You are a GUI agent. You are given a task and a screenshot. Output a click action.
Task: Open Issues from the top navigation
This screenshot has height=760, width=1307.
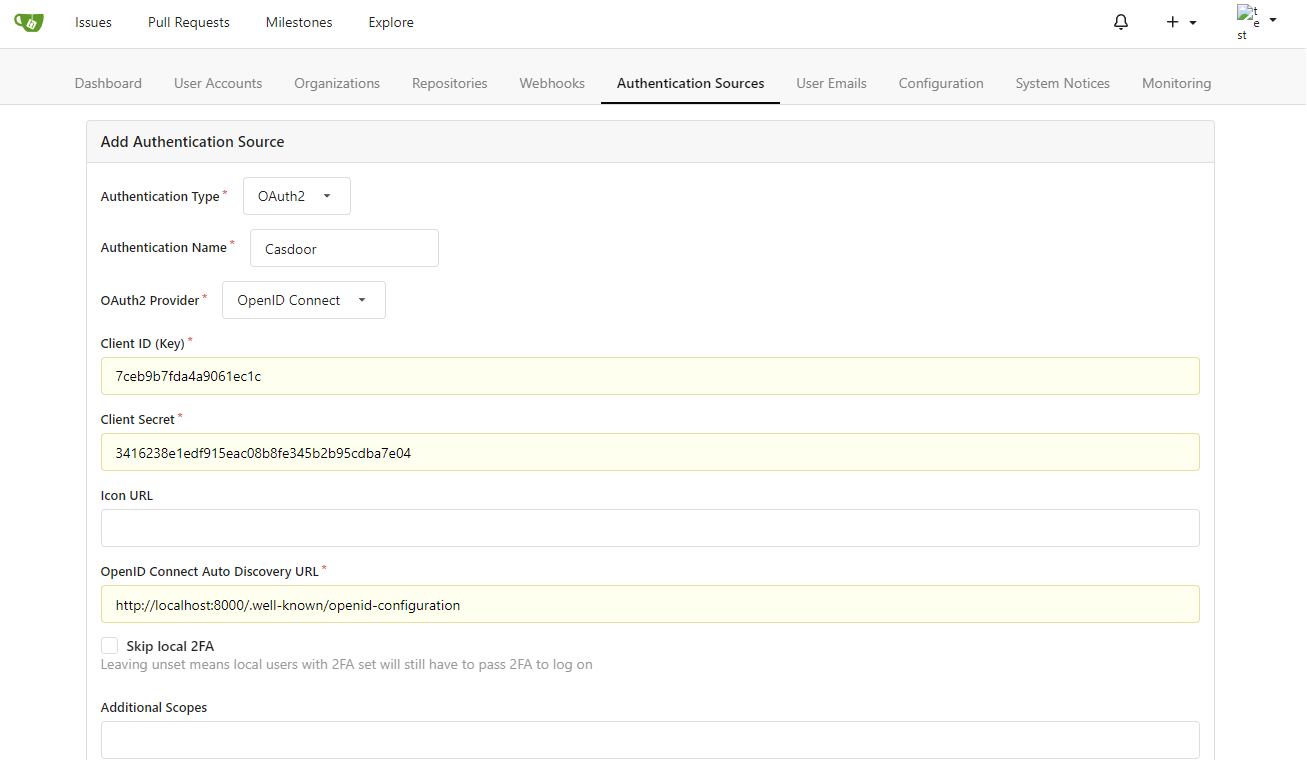coord(92,22)
